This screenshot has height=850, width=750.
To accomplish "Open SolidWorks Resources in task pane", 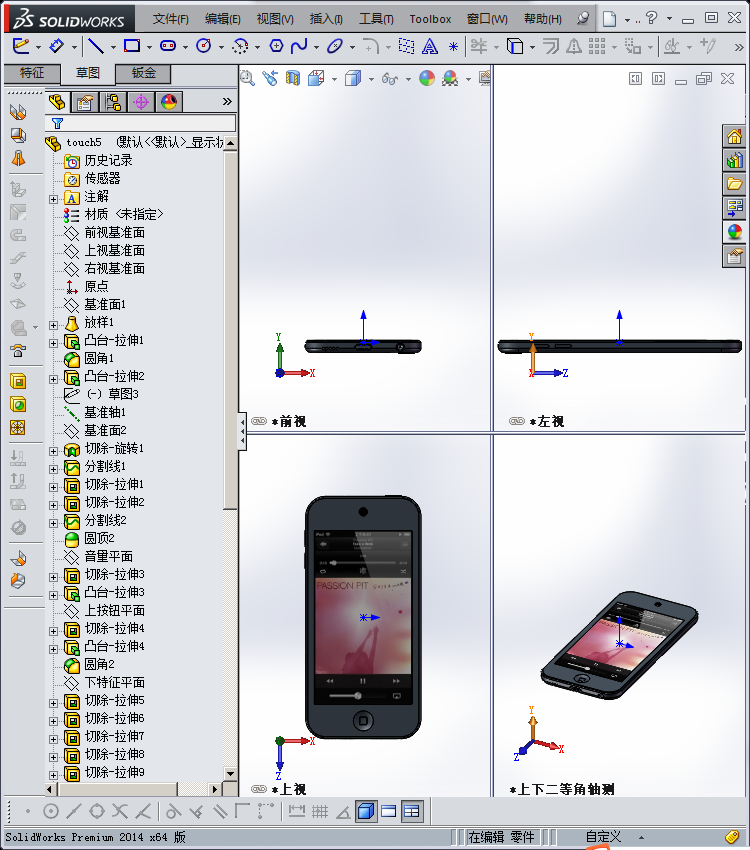I will click(x=735, y=137).
